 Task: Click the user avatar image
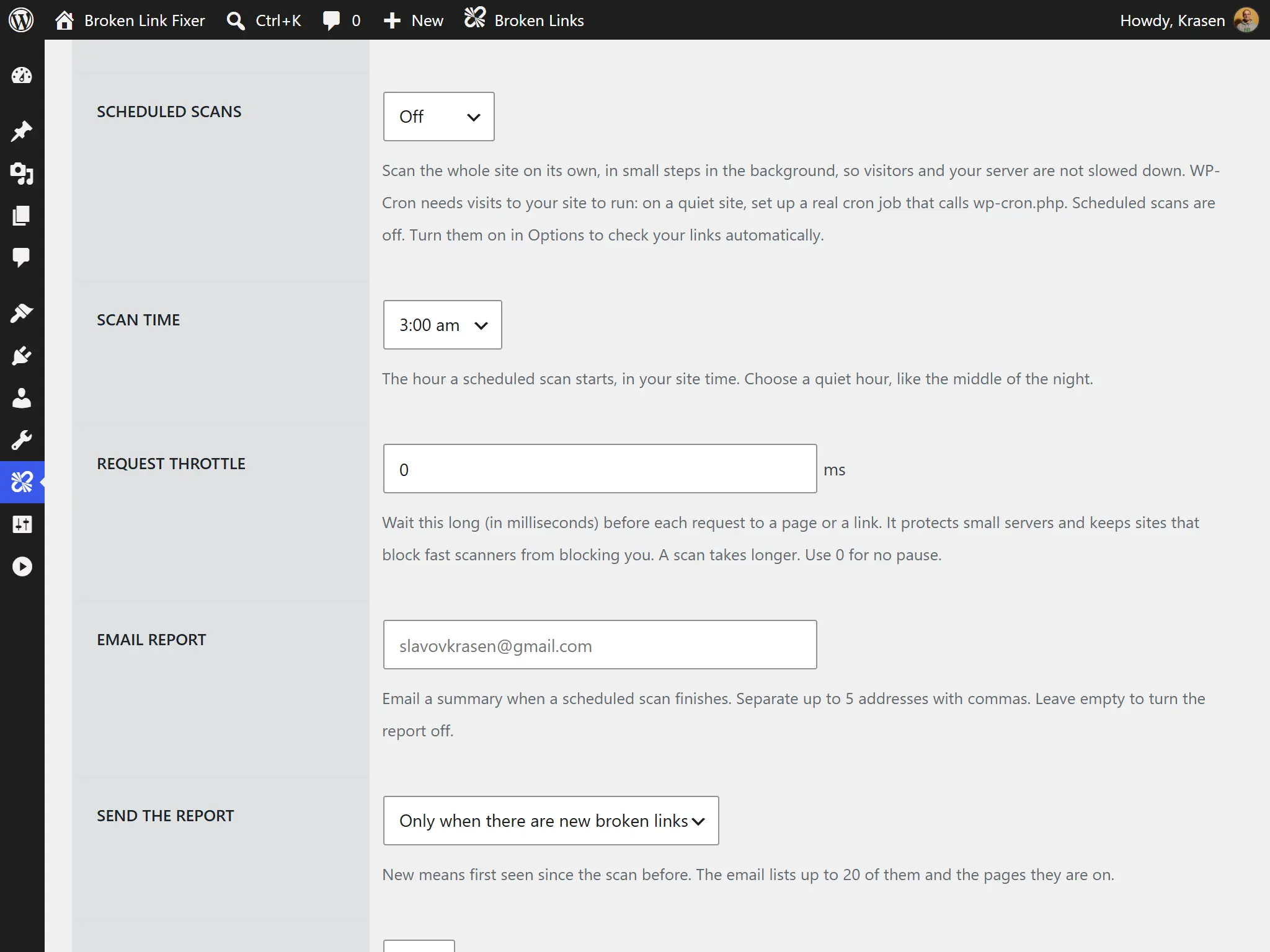click(1246, 20)
